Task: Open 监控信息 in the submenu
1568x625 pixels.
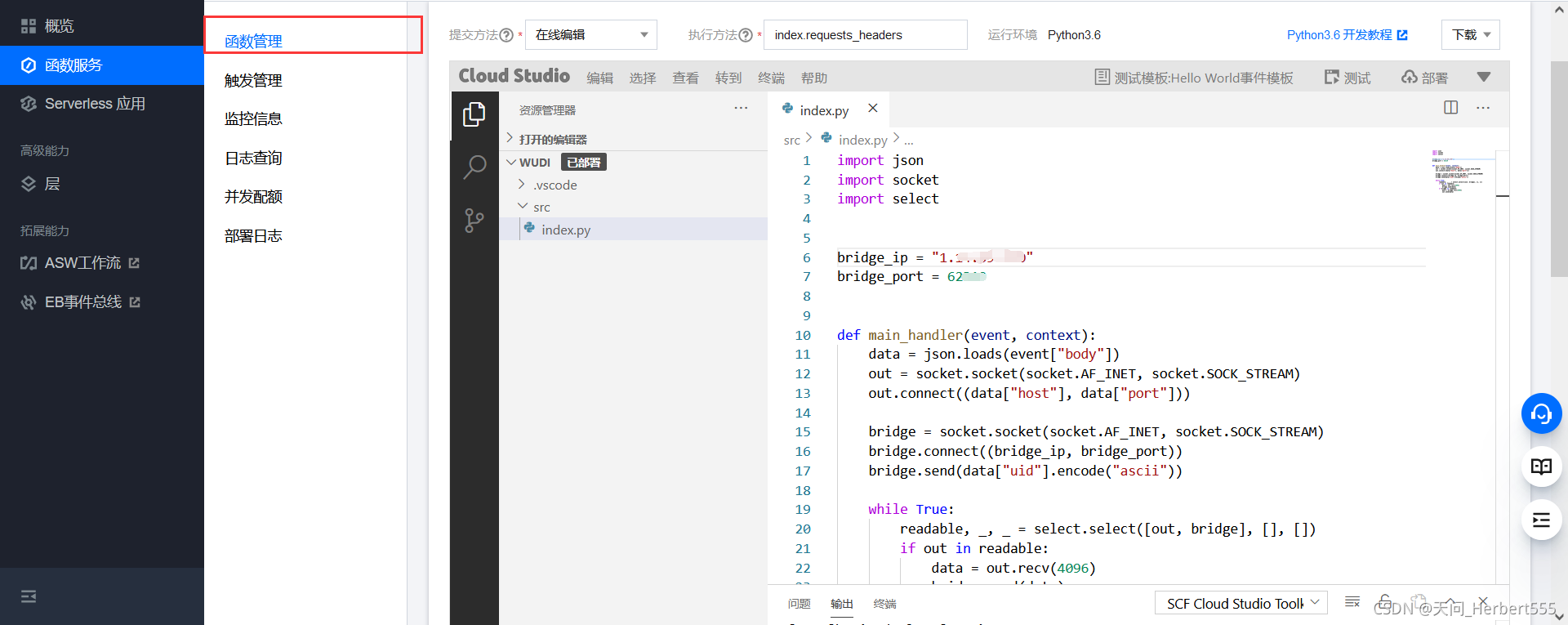Action: [253, 119]
